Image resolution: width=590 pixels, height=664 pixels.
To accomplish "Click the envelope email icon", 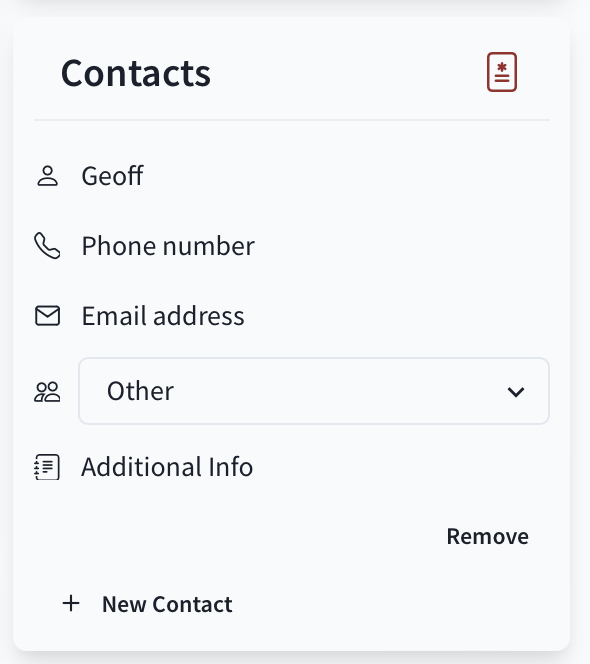I will pos(47,315).
